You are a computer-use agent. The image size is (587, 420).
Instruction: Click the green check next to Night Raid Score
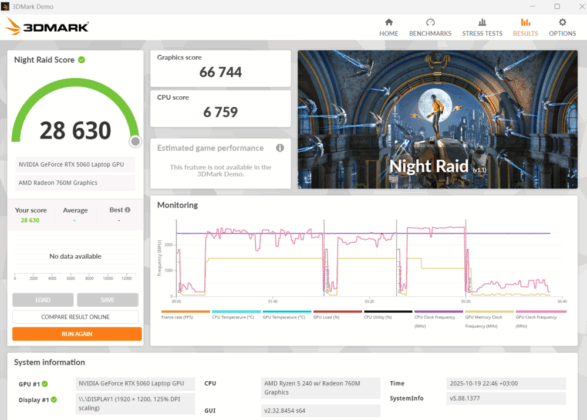pyautogui.click(x=82, y=60)
